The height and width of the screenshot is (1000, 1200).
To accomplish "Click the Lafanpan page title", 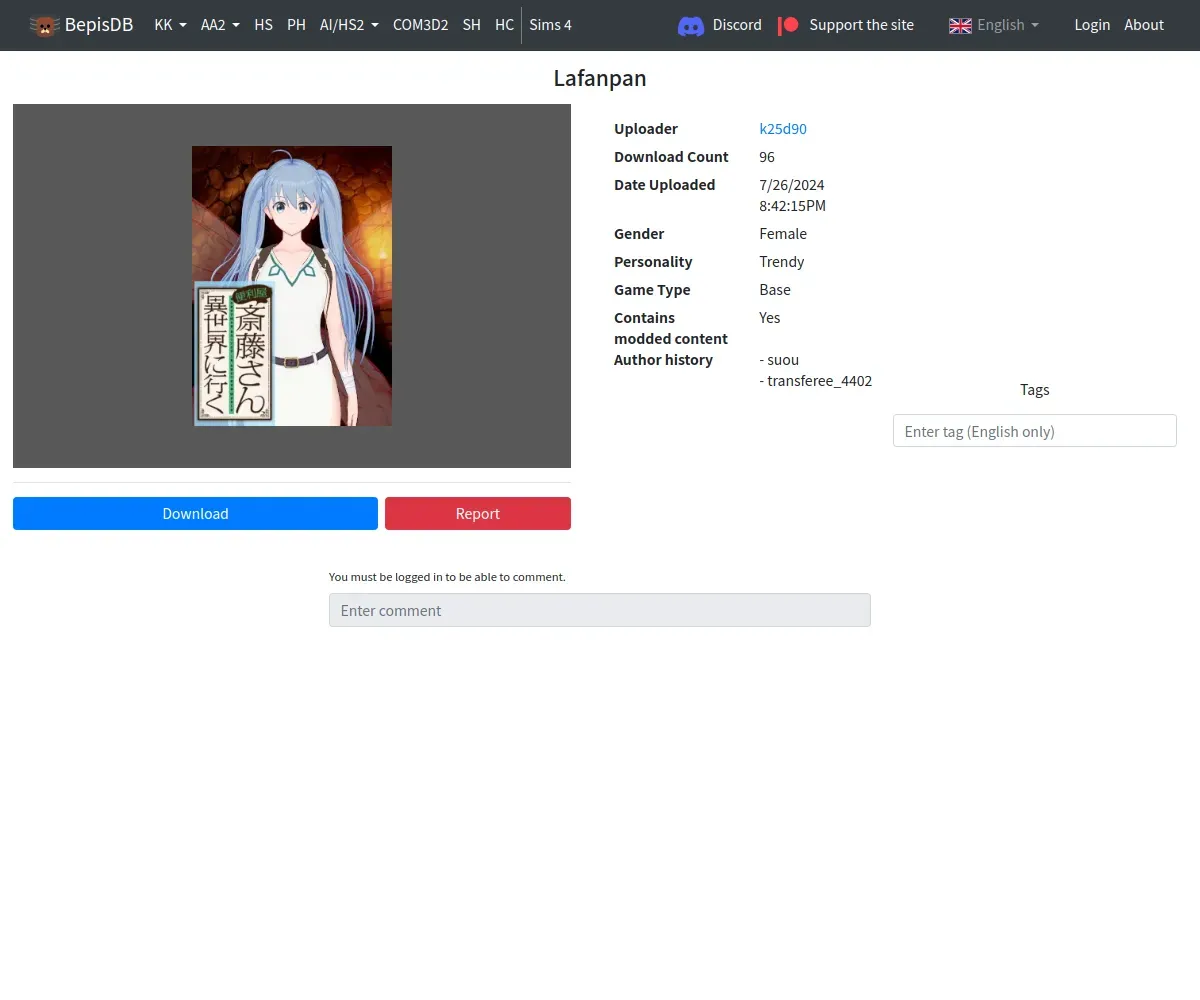I will (600, 78).
